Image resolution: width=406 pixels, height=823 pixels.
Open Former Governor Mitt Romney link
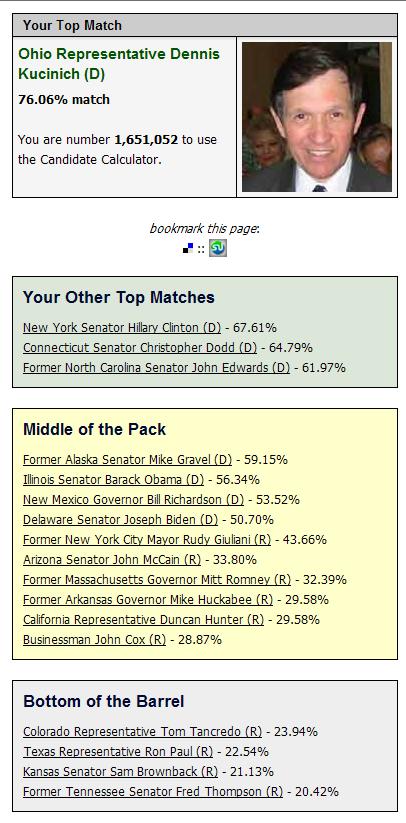(x=157, y=580)
